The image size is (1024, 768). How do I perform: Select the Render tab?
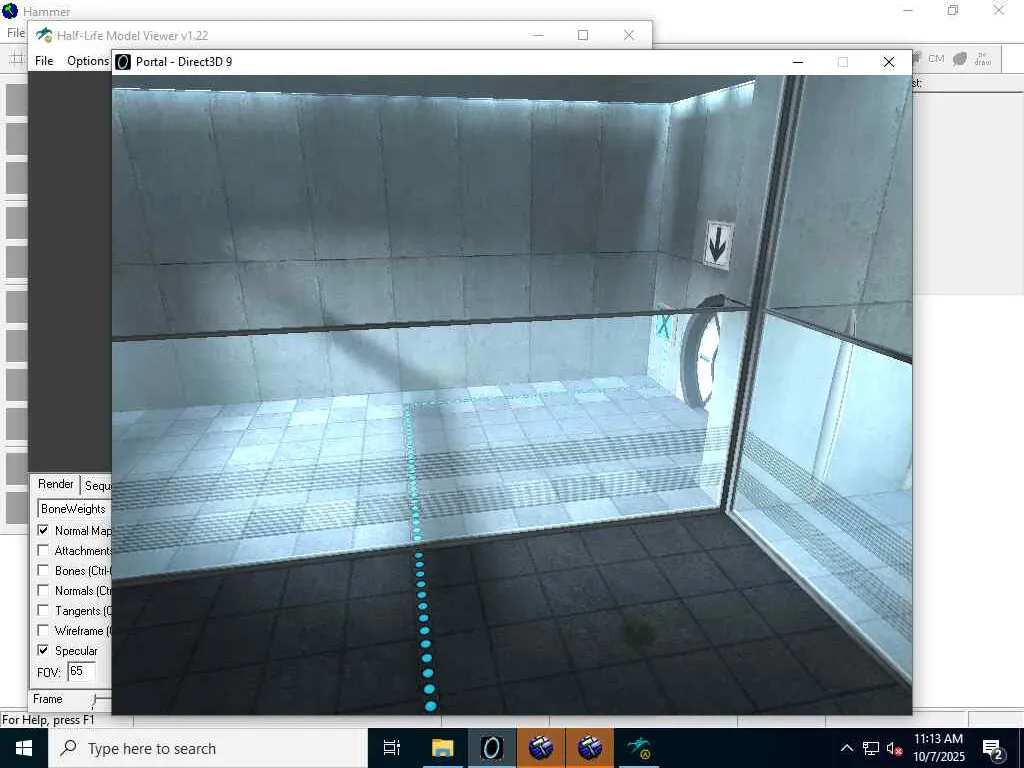[56, 484]
